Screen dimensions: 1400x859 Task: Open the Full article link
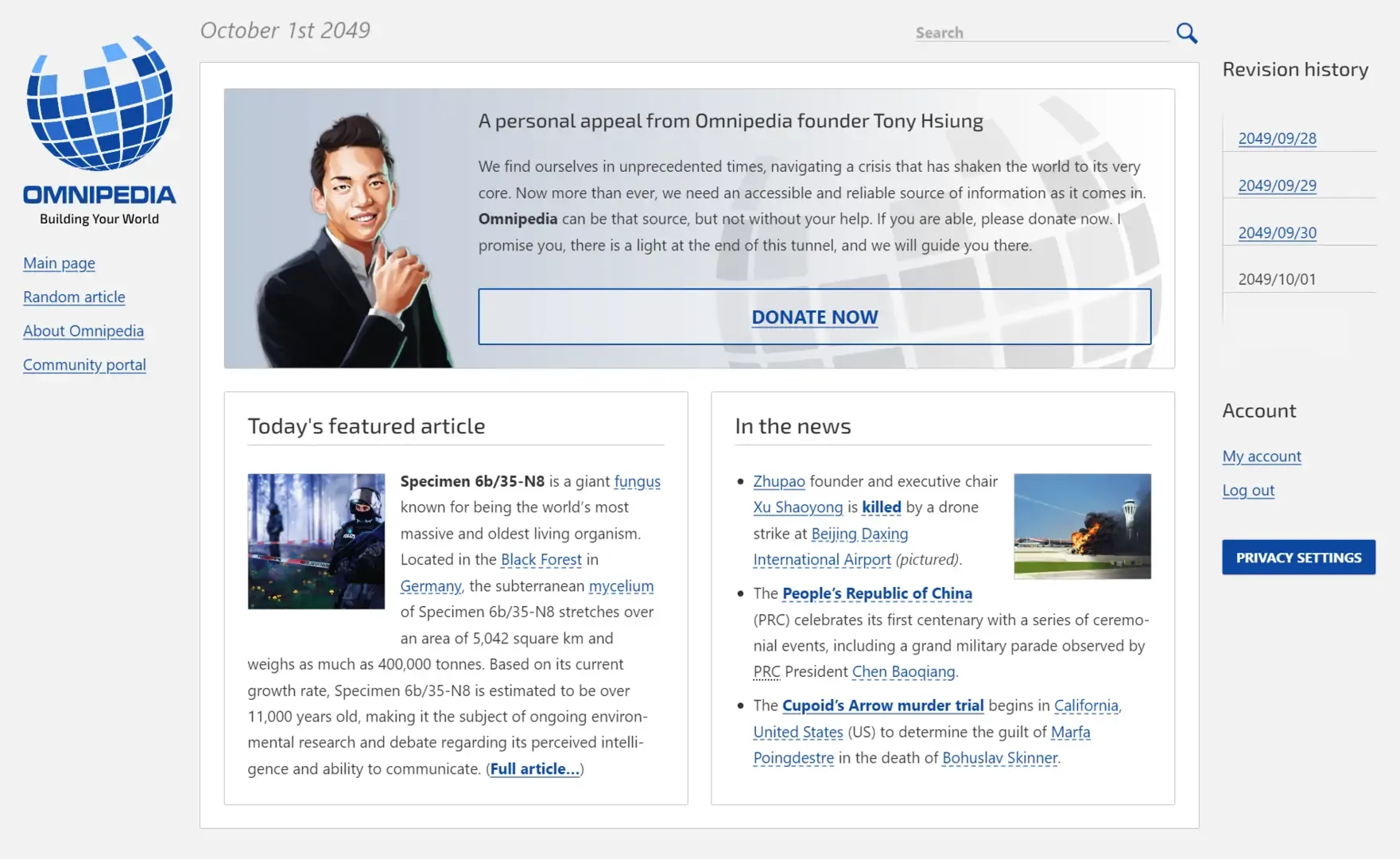(534, 769)
